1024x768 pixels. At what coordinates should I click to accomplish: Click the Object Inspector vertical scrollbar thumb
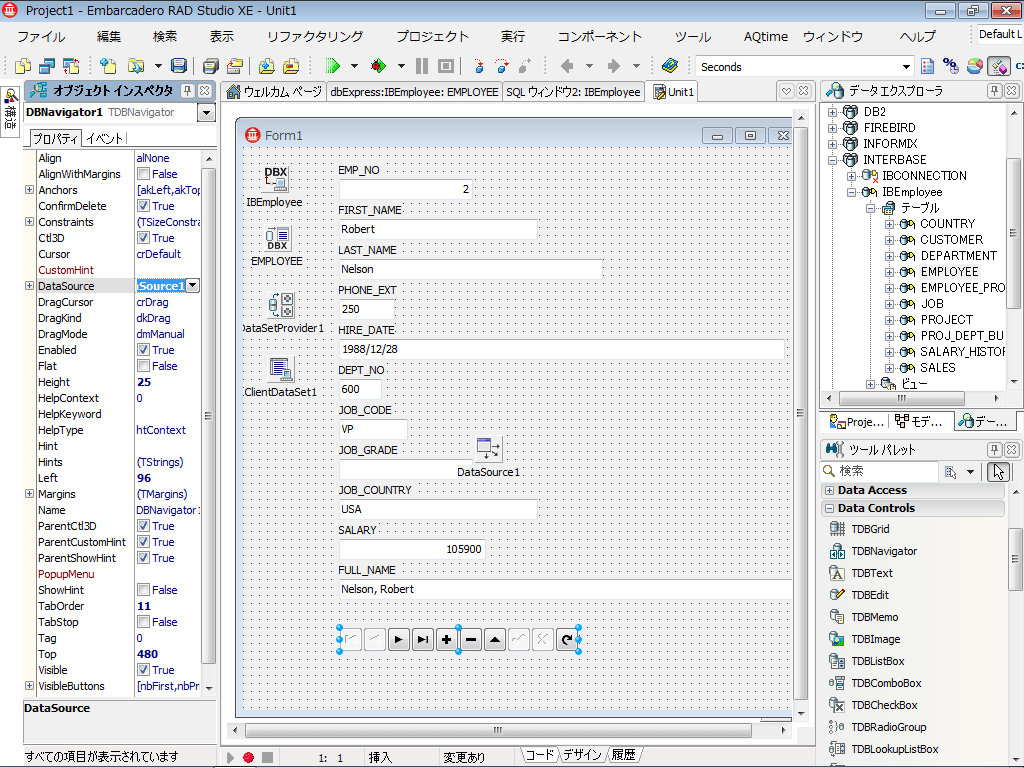[208, 415]
